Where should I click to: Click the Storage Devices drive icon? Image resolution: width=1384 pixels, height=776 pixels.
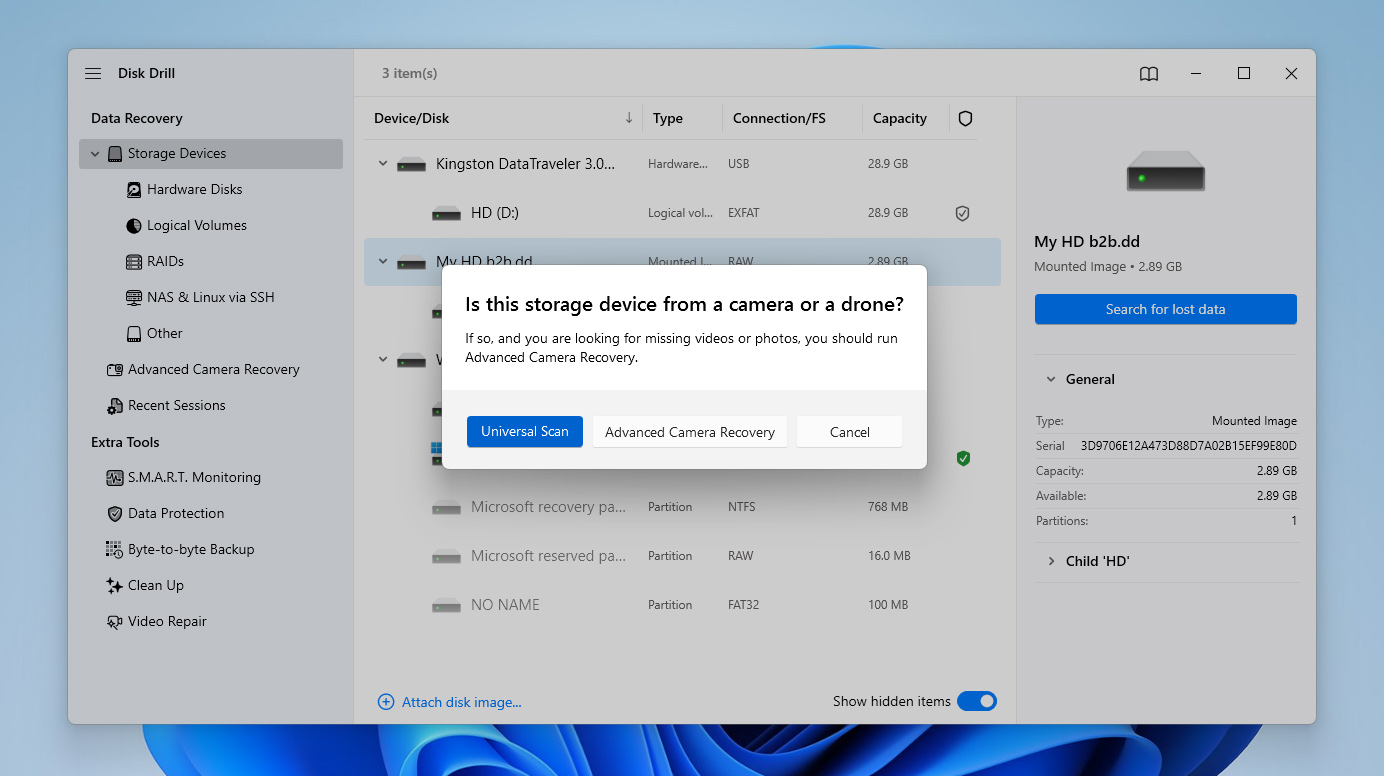click(x=115, y=153)
